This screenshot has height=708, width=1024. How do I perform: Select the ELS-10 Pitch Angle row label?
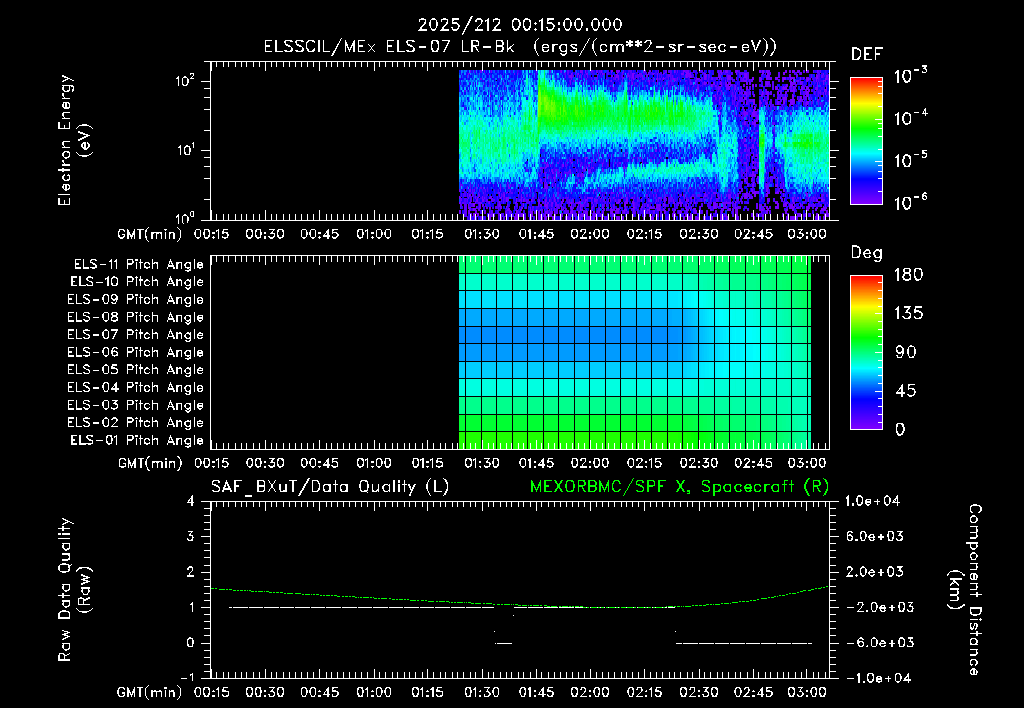coord(136,282)
